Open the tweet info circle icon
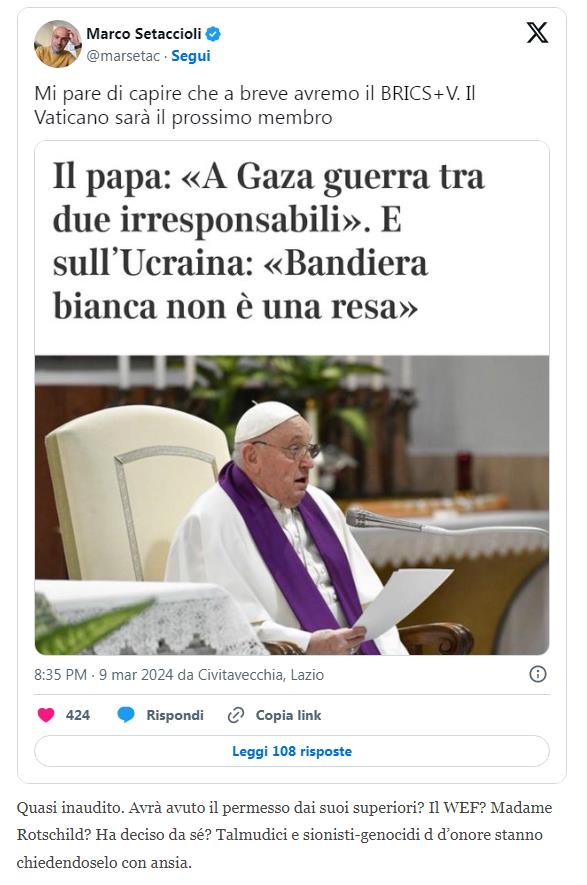 tap(537, 674)
